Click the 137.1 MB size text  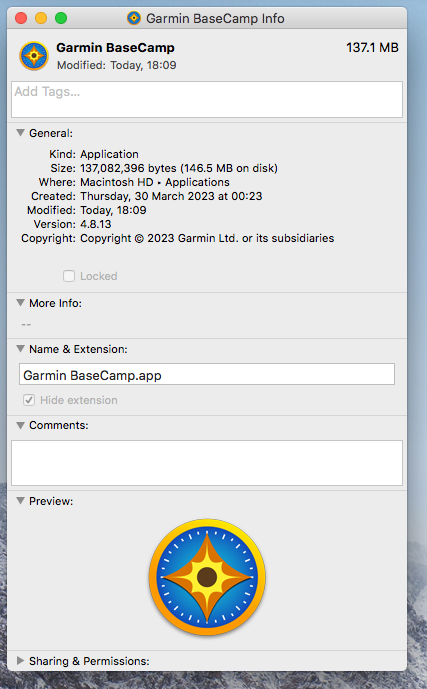372,47
